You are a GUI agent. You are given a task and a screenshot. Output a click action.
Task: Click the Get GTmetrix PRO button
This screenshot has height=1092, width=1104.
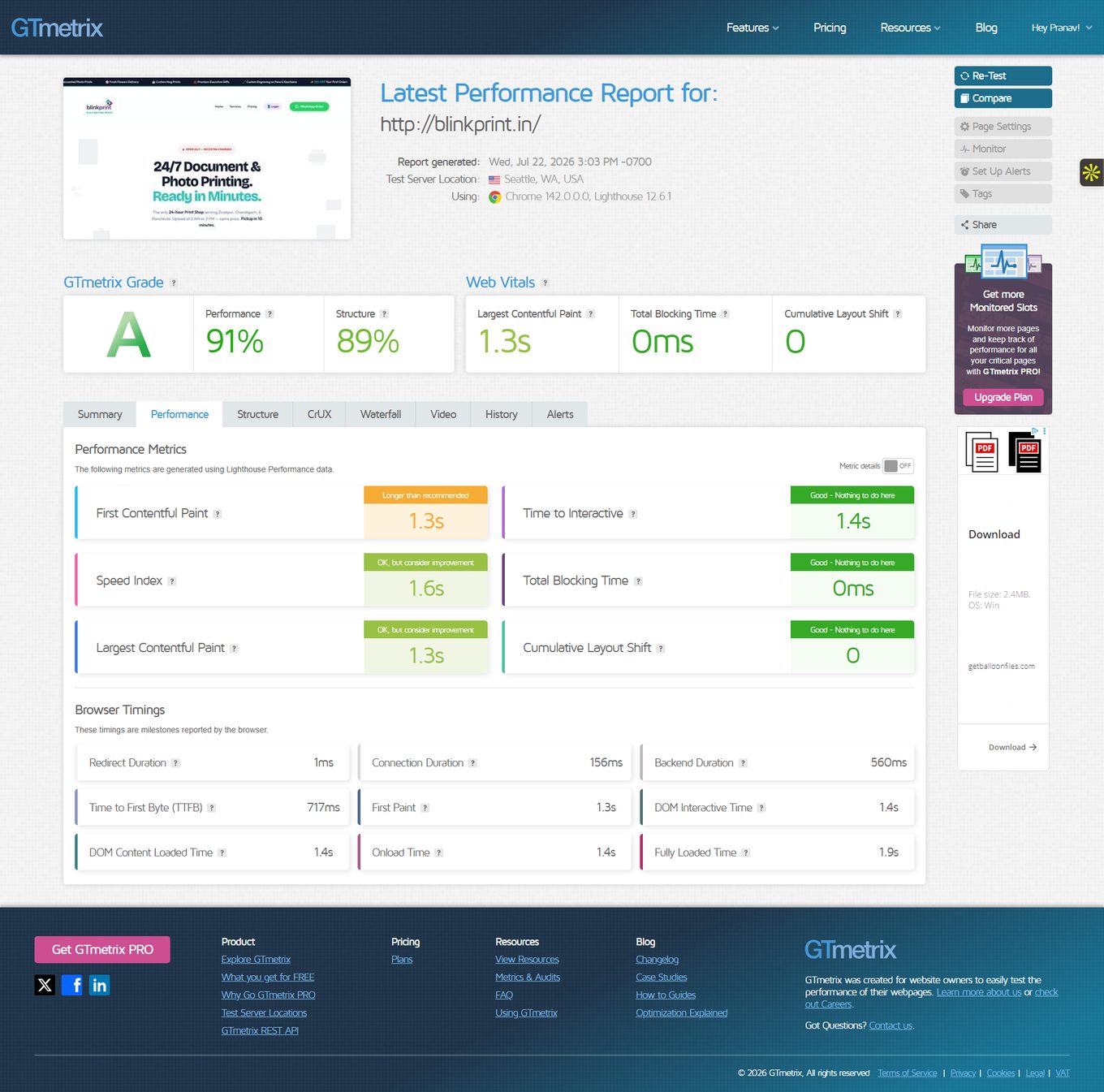(x=102, y=950)
